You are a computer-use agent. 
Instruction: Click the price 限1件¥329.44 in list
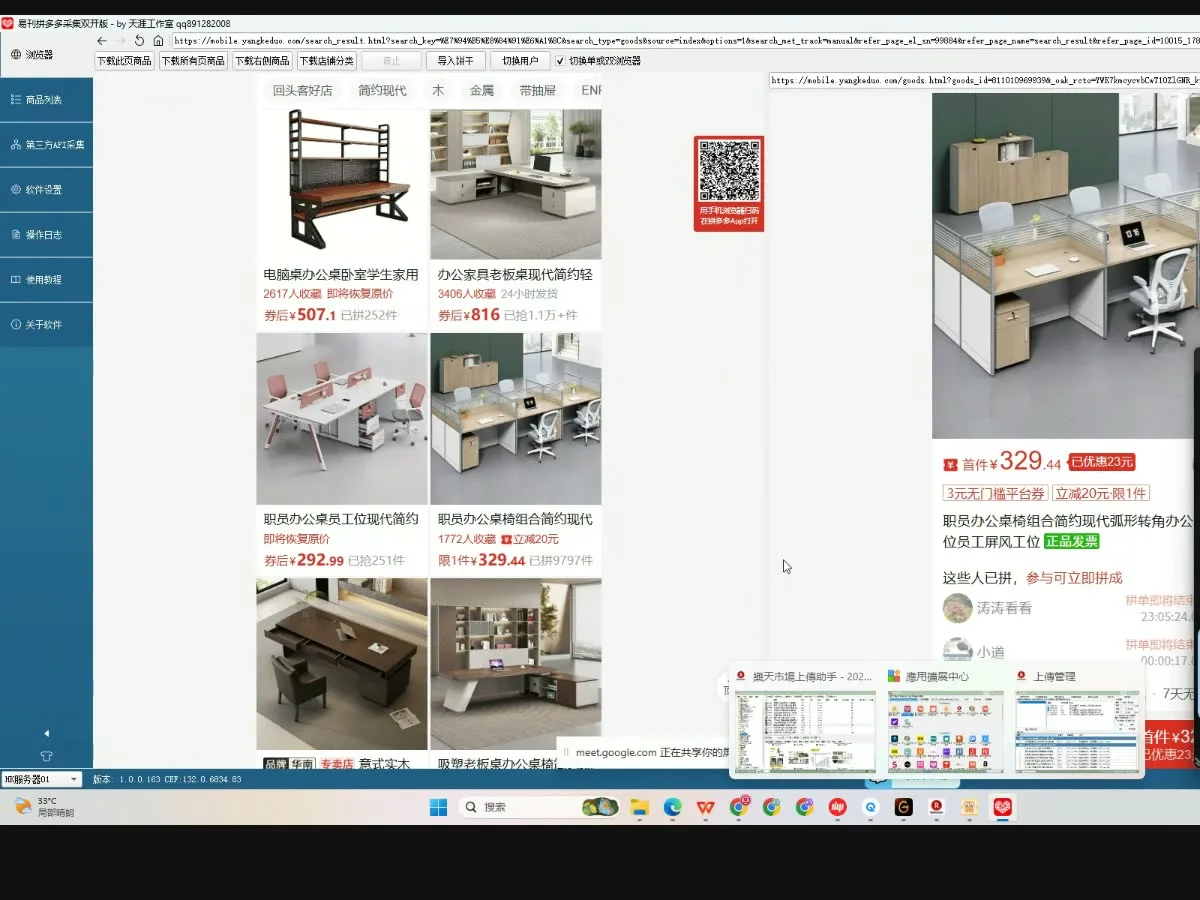point(481,560)
